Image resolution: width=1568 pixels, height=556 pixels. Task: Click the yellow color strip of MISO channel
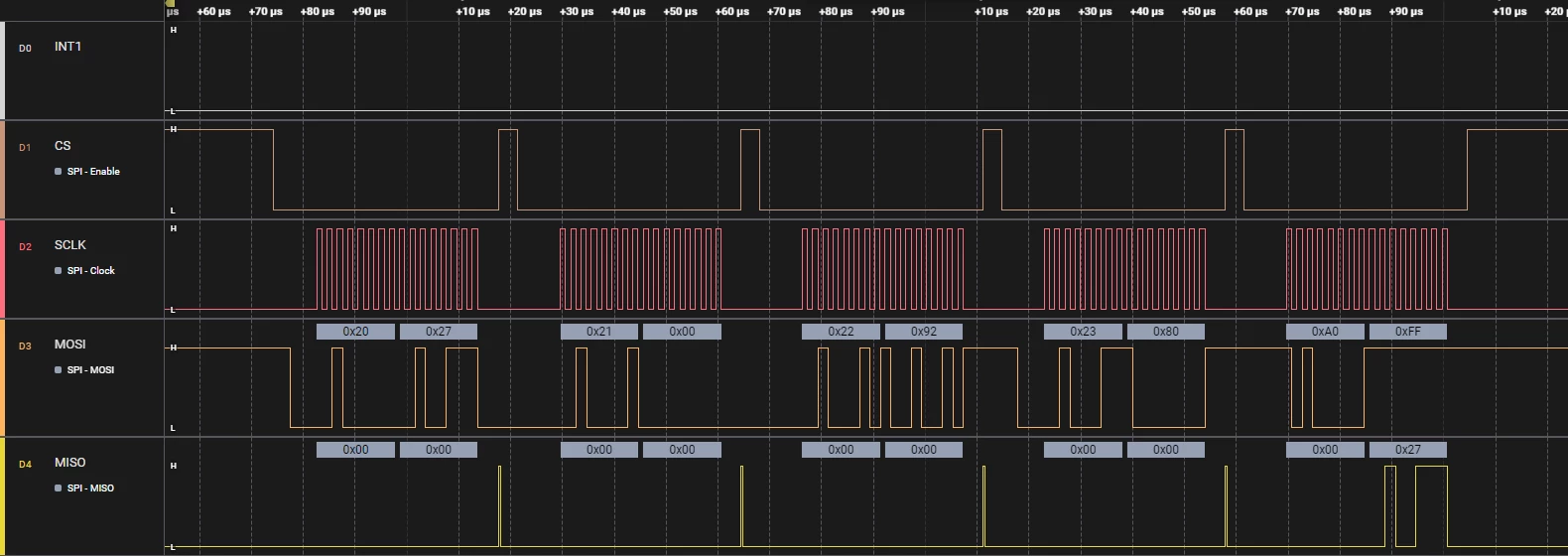(x=2, y=496)
